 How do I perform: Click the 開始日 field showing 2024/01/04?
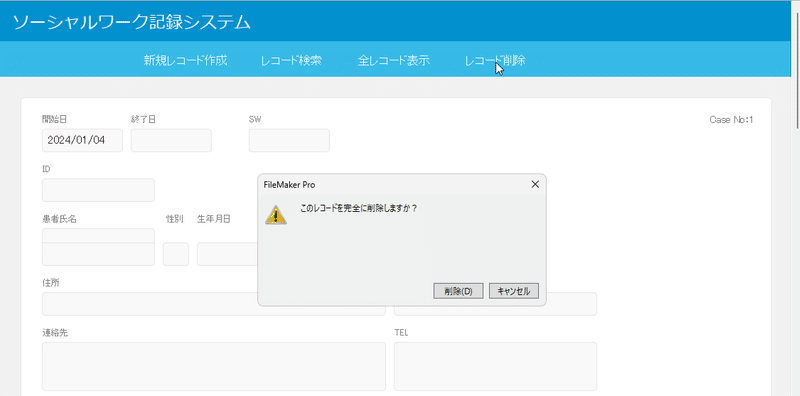[82, 140]
